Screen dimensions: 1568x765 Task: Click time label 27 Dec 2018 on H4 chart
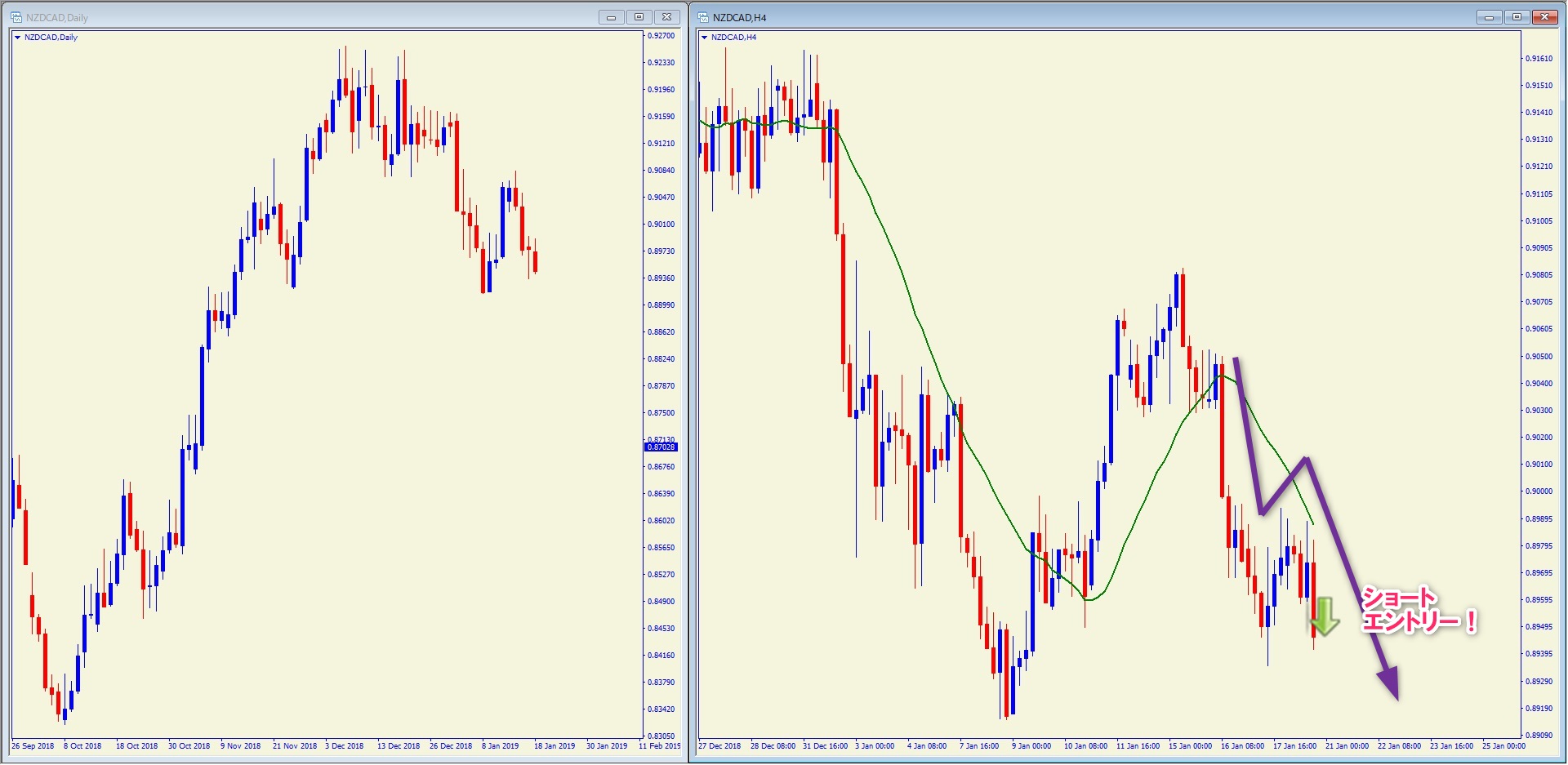click(x=719, y=746)
